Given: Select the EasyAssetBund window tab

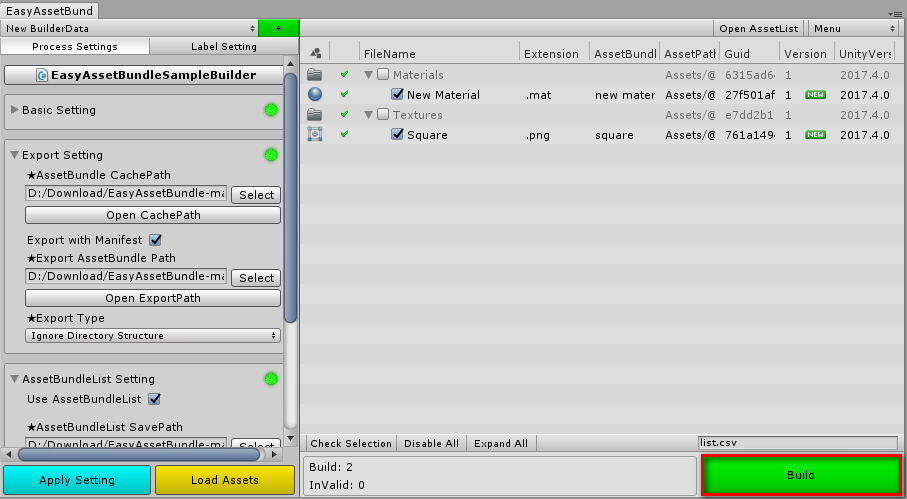Looking at the screenshot, I should pyautogui.click(x=49, y=10).
